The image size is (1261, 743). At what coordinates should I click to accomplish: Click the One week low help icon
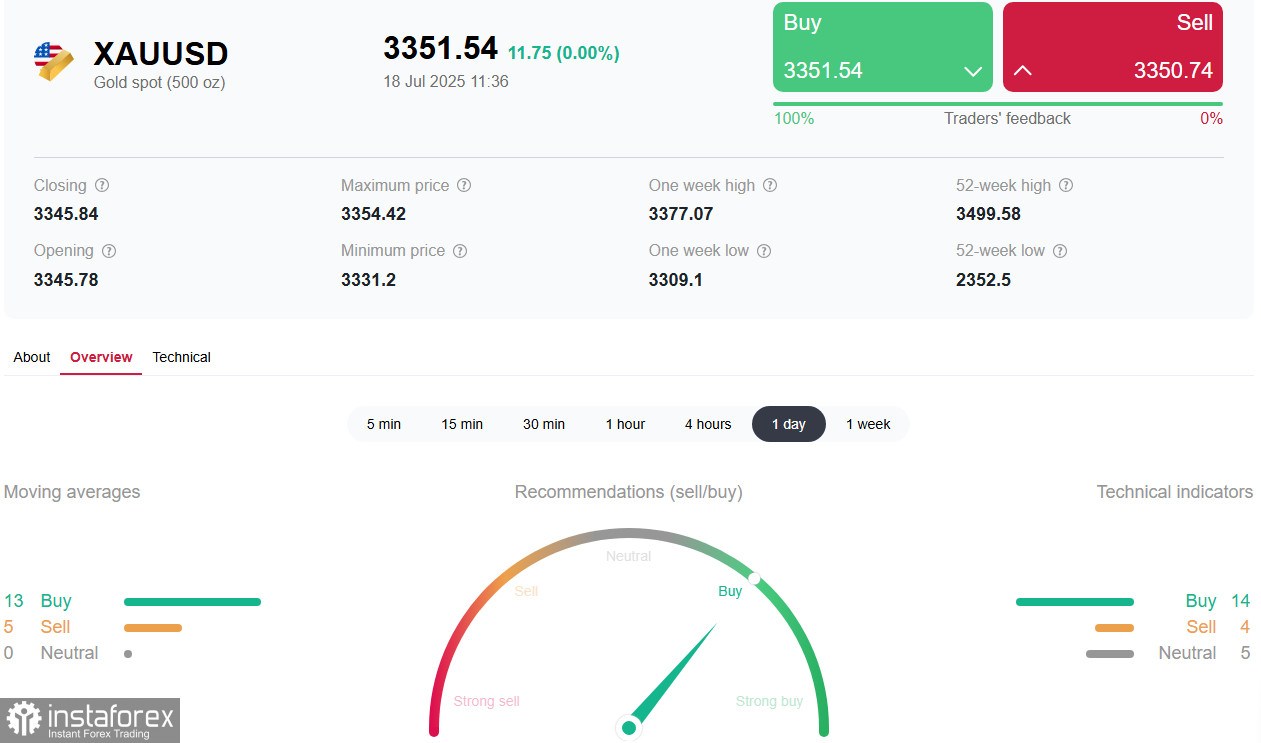click(x=764, y=251)
